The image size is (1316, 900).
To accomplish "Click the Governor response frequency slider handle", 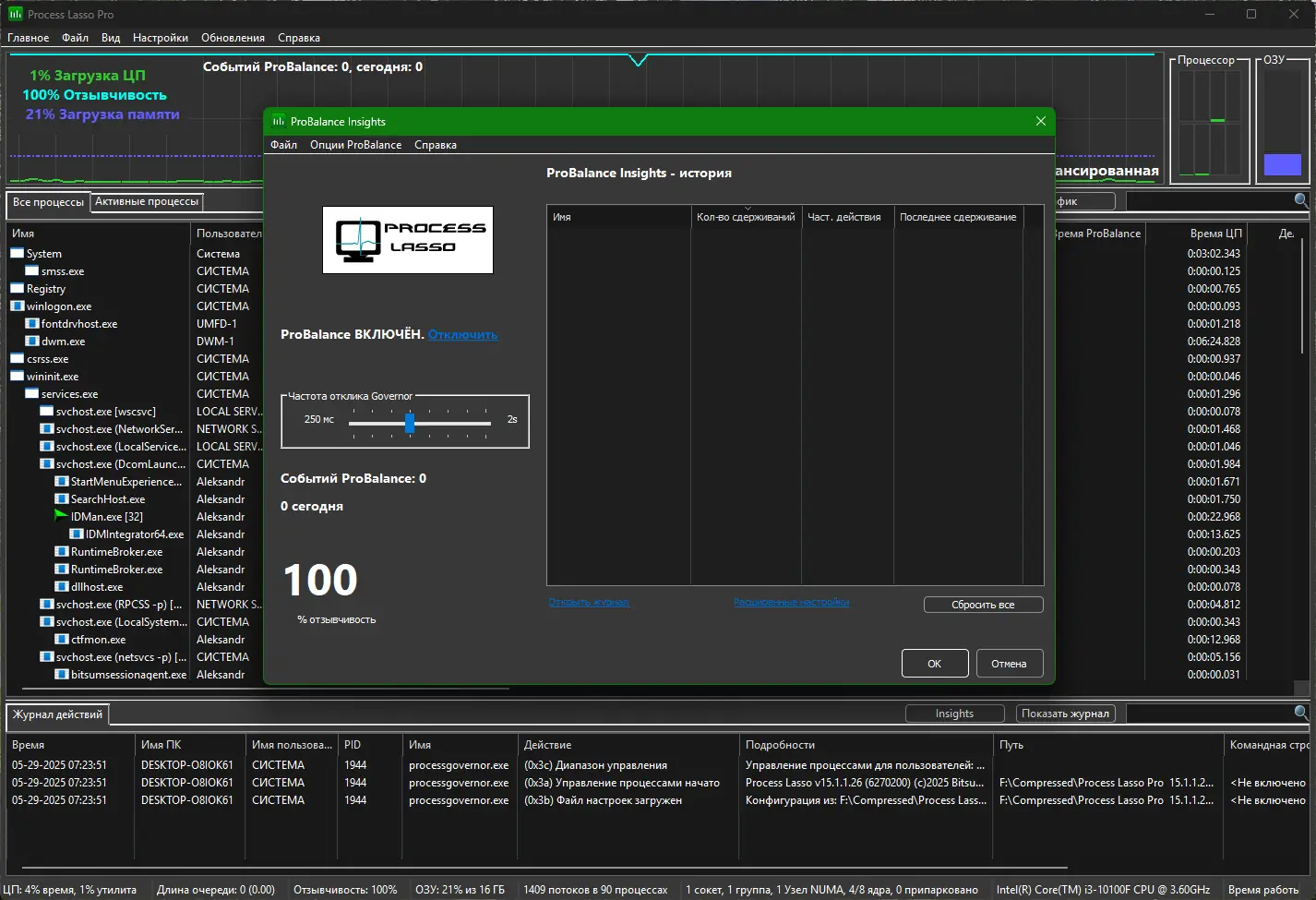I will click(x=409, y=423).
